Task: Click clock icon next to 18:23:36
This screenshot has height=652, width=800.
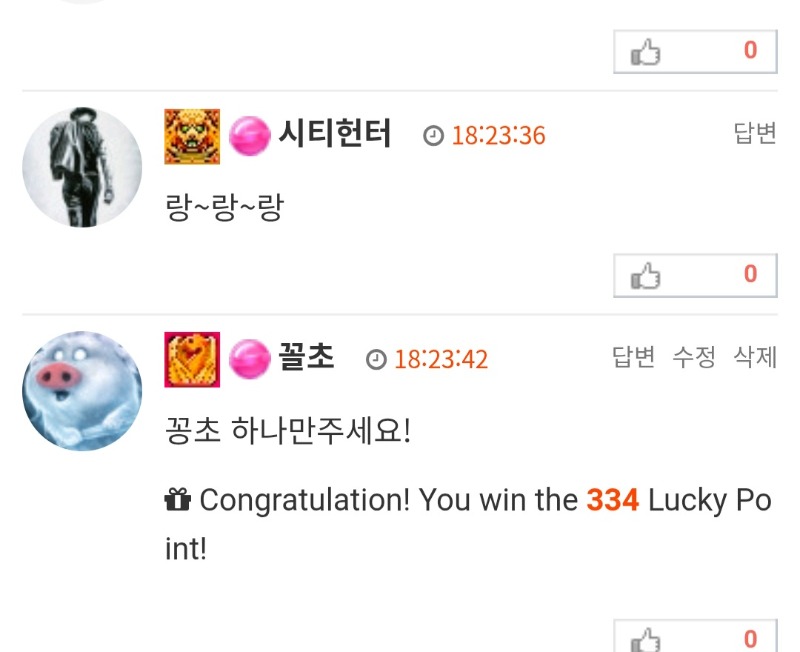Action: coord(433,136)
